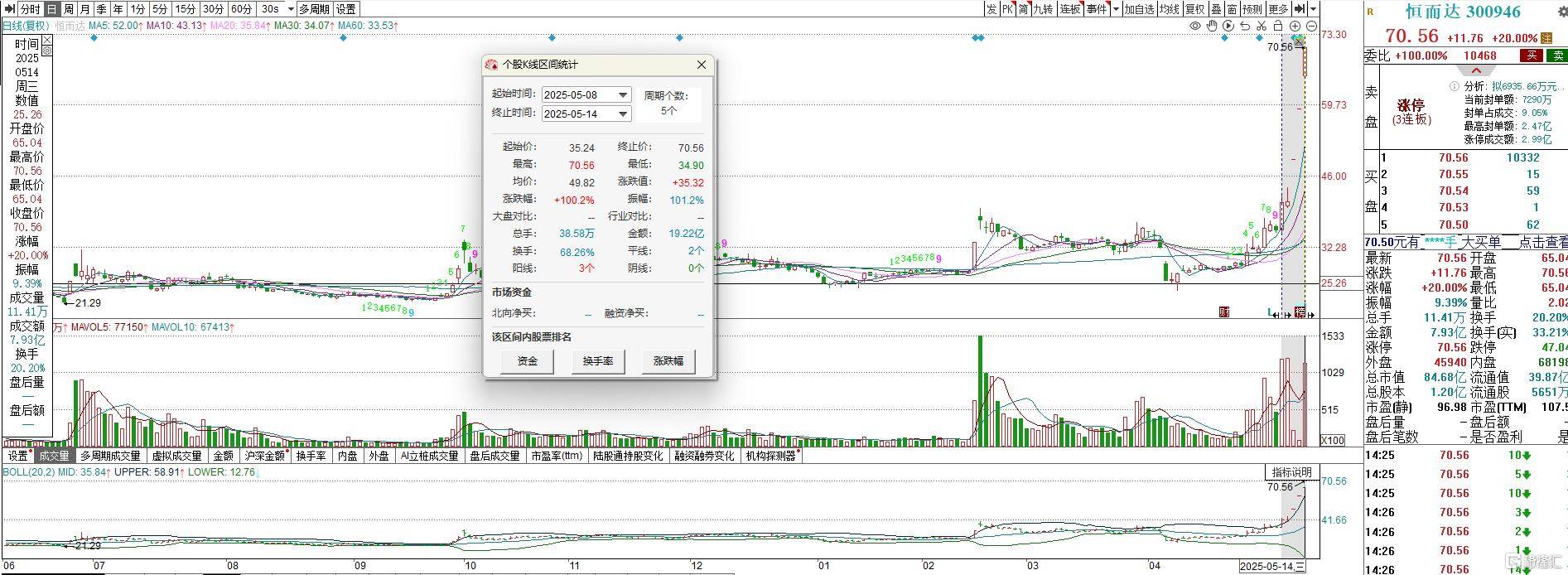Toggle the lock icon on chart toolbar
The image size is (1568, 575).
click(x=1278, y=26)
